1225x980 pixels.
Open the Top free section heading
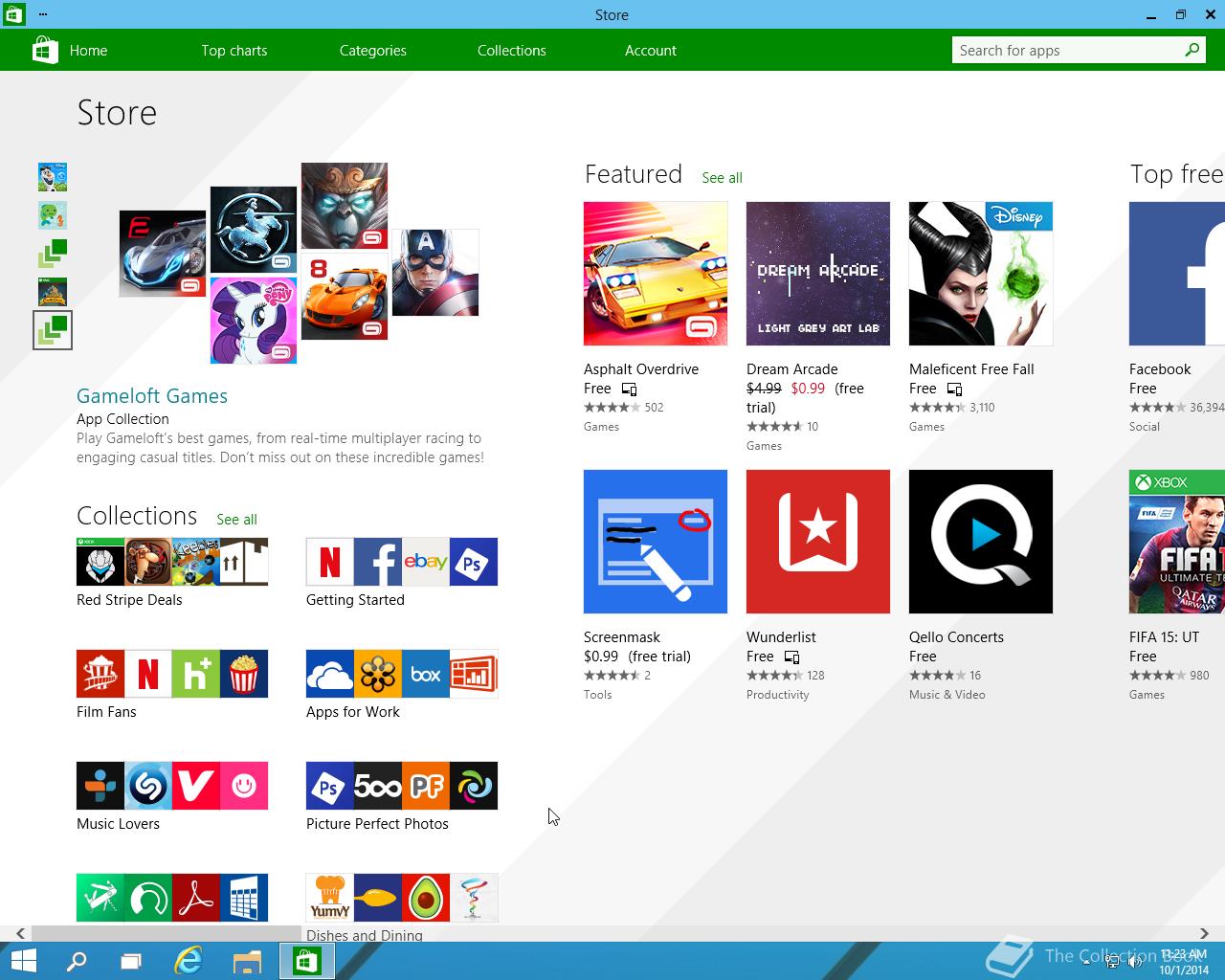pos(1177,174)
